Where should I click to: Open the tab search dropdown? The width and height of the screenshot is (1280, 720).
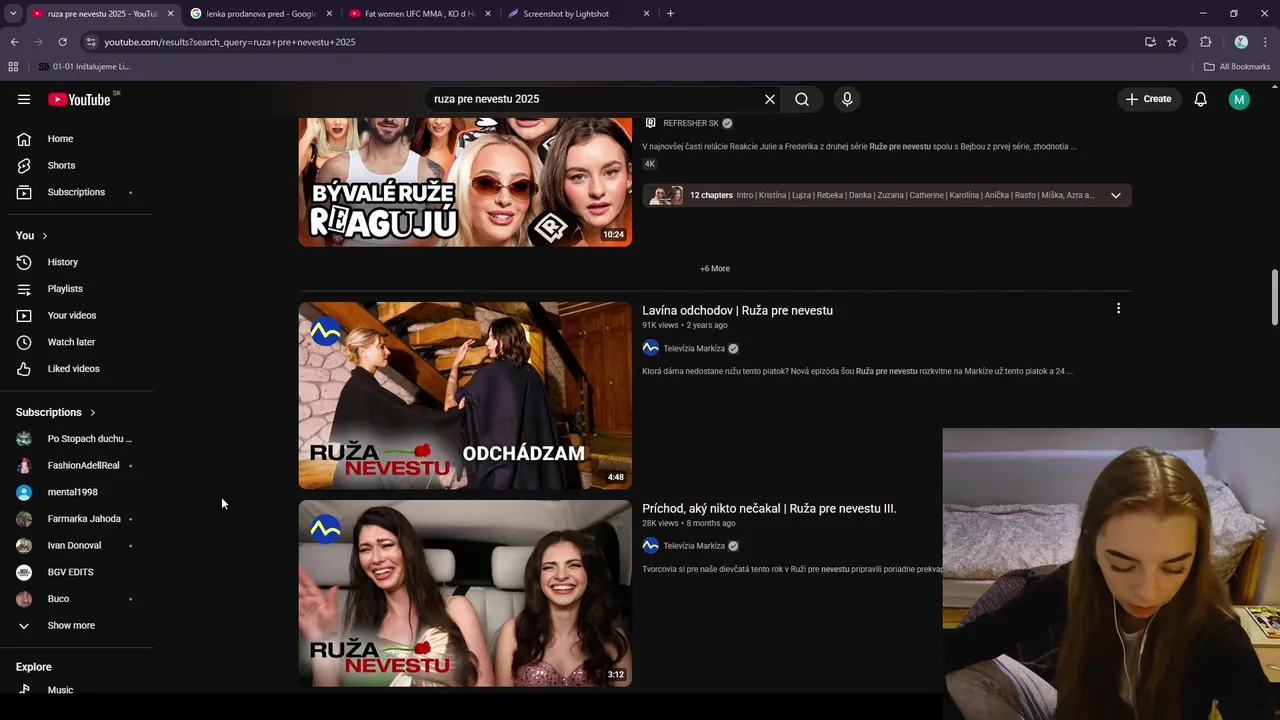13,14
